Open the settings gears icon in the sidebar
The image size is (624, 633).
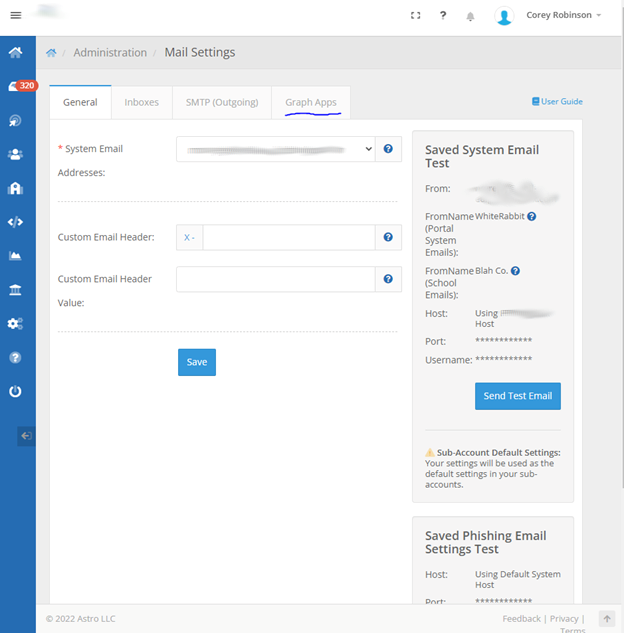(15, 324)
